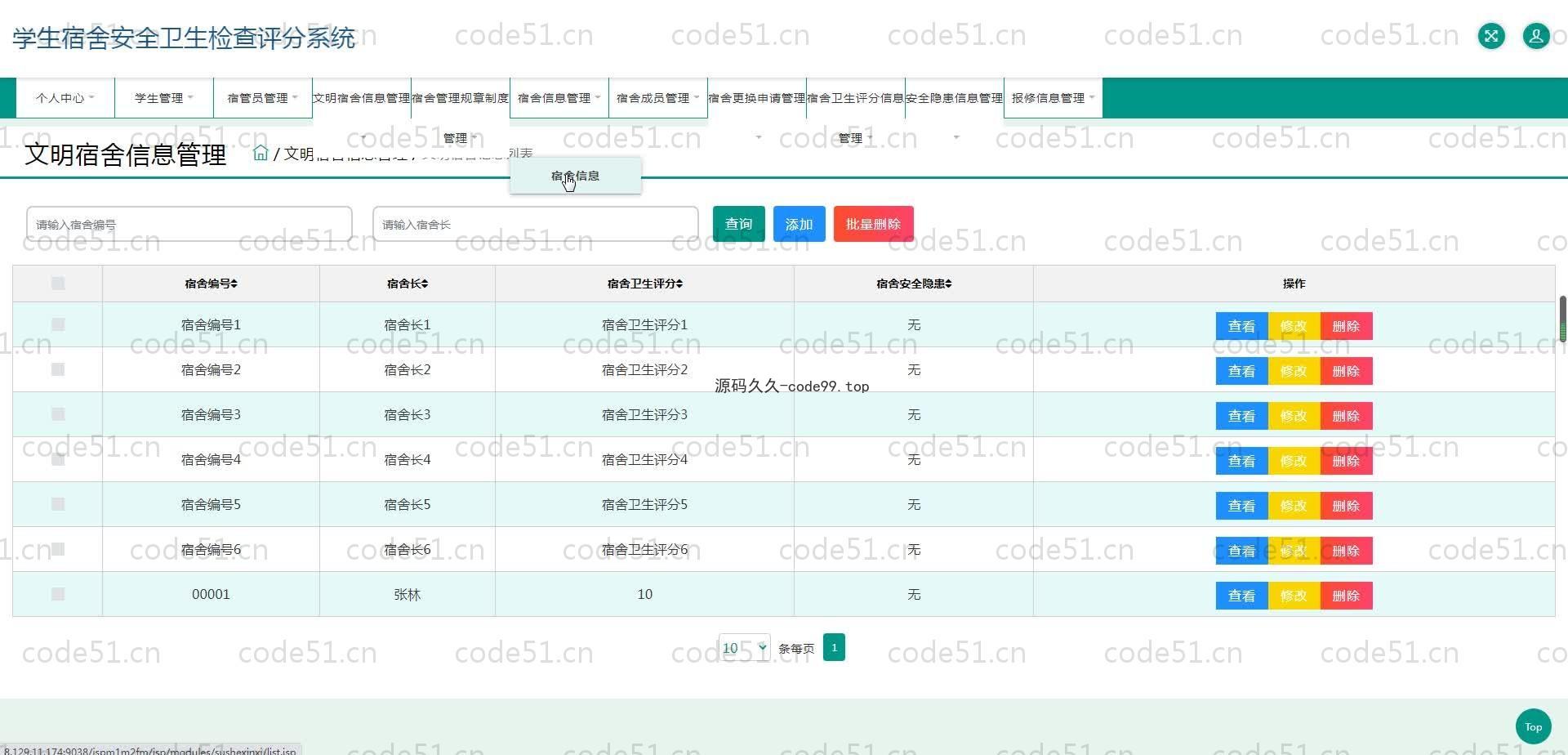Expand the 宿舍信息管理 menu
The image size is (1568, 755).
(559, 98)
